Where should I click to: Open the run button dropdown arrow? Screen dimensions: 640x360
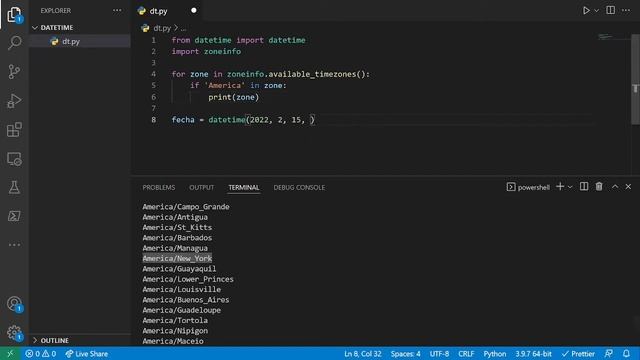[x=596, y=11]
